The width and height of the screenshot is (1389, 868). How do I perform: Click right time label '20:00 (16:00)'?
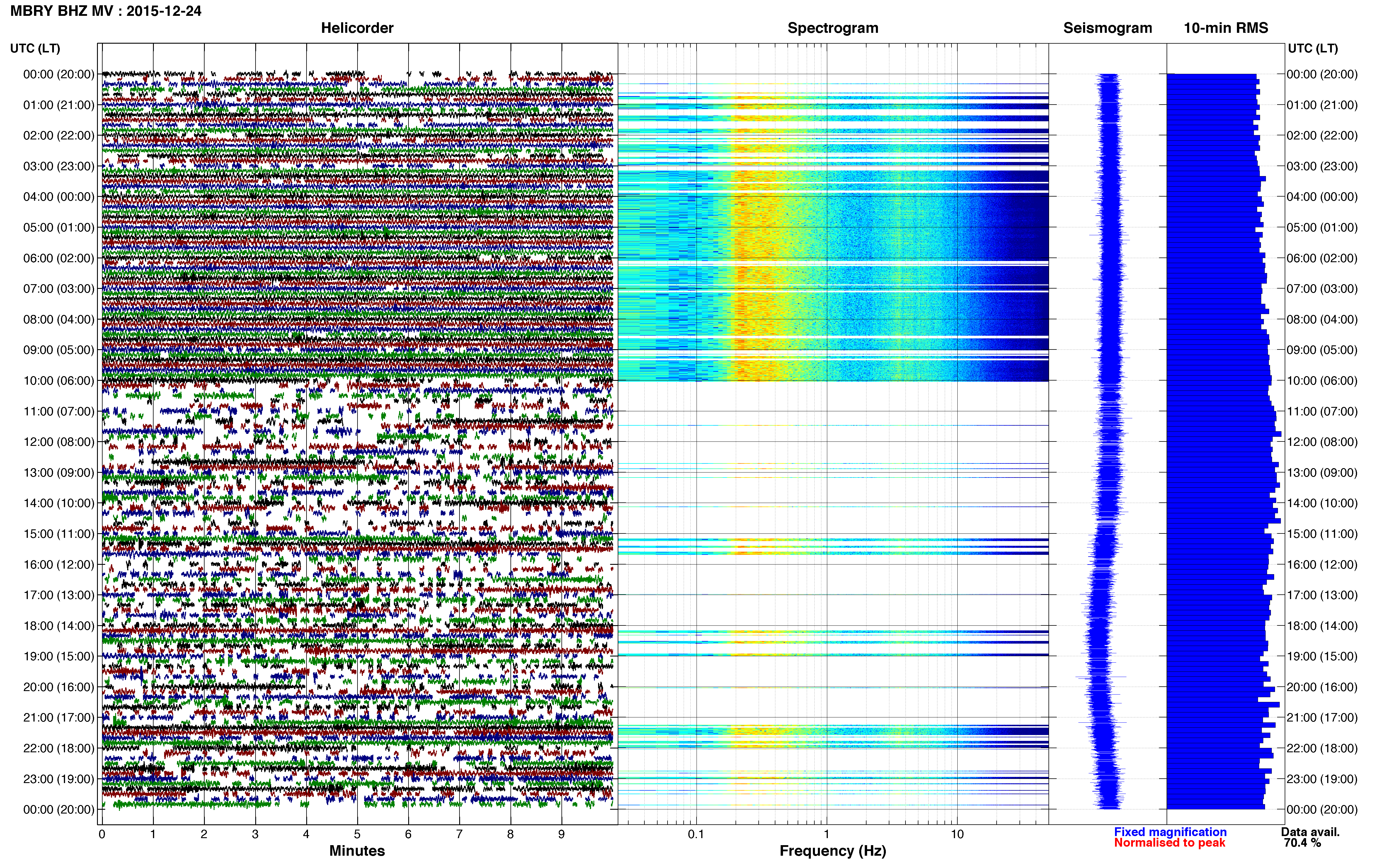(1322, 687)
